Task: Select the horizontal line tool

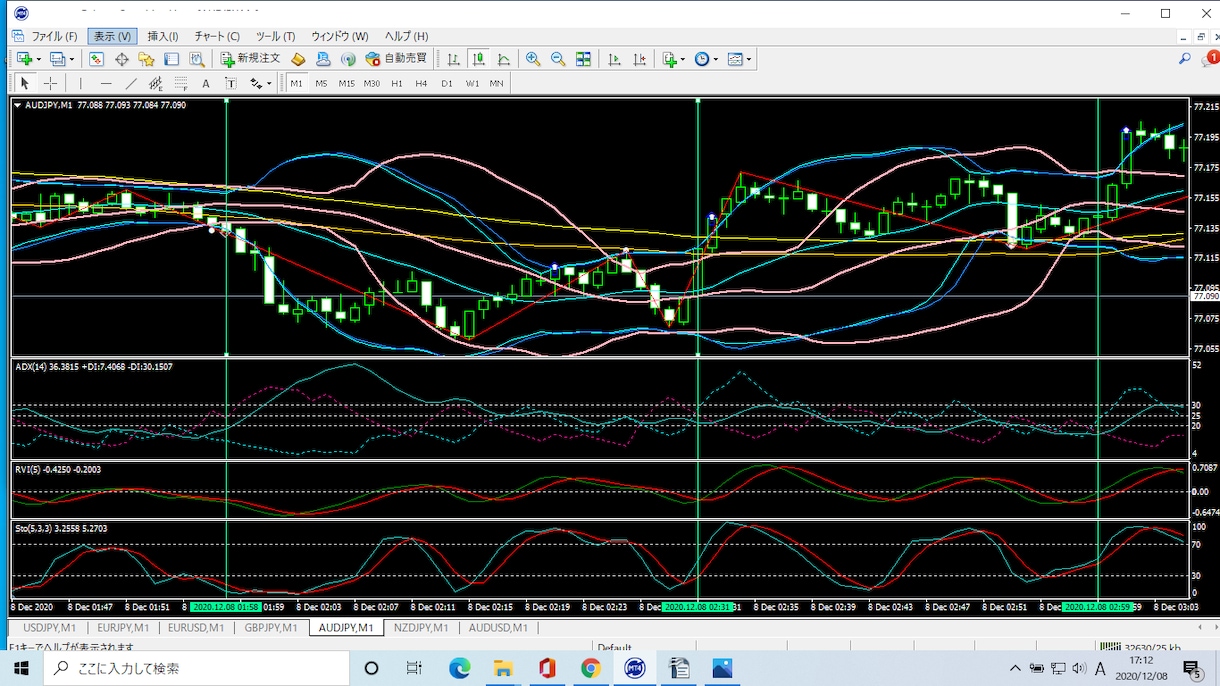Action: coord(106,84)
